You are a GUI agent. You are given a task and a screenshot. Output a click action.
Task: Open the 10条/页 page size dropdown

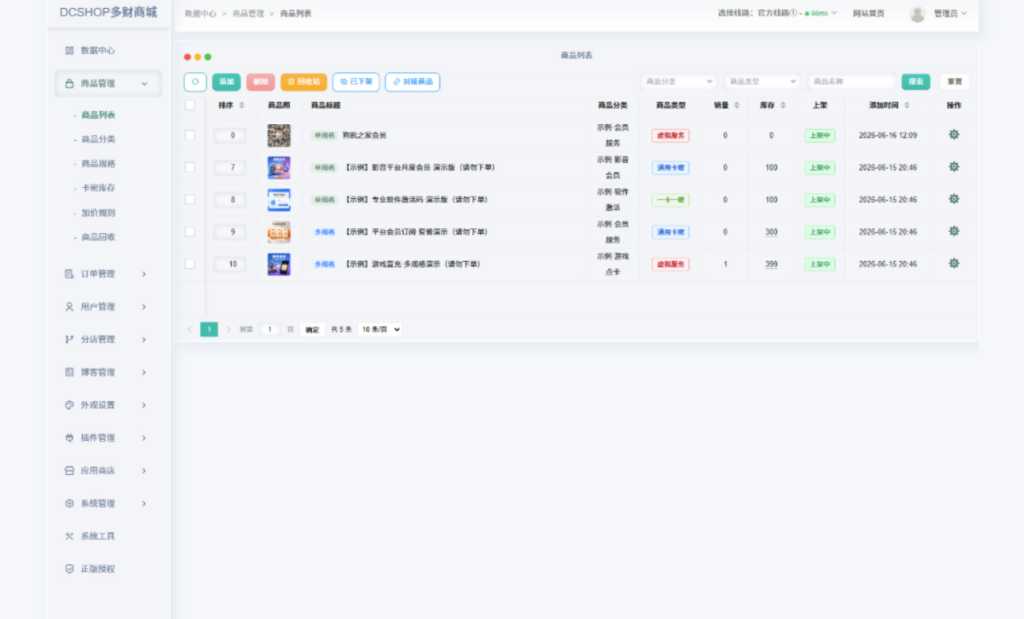[381, 330]
